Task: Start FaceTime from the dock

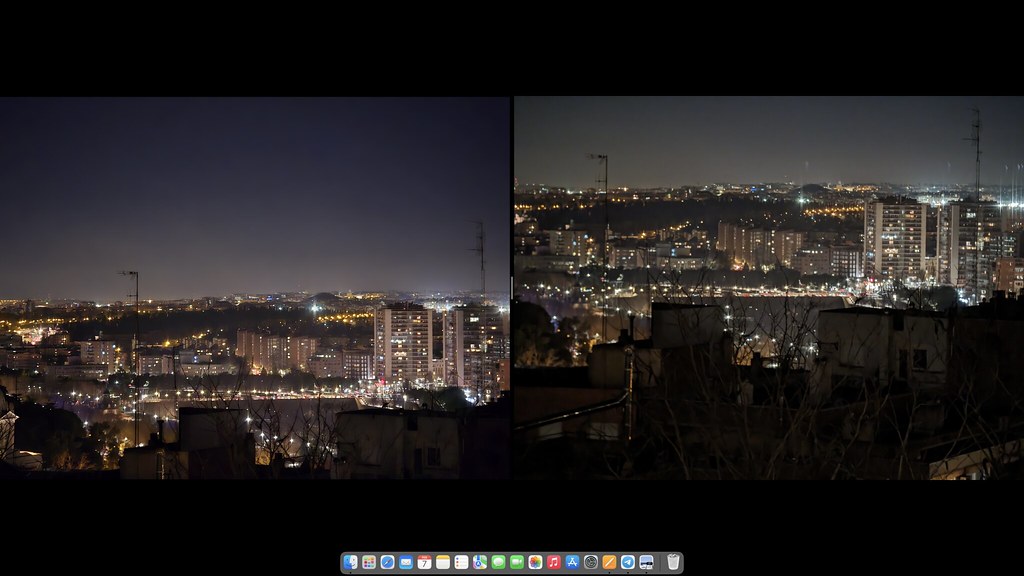Action: coord(517,562)
